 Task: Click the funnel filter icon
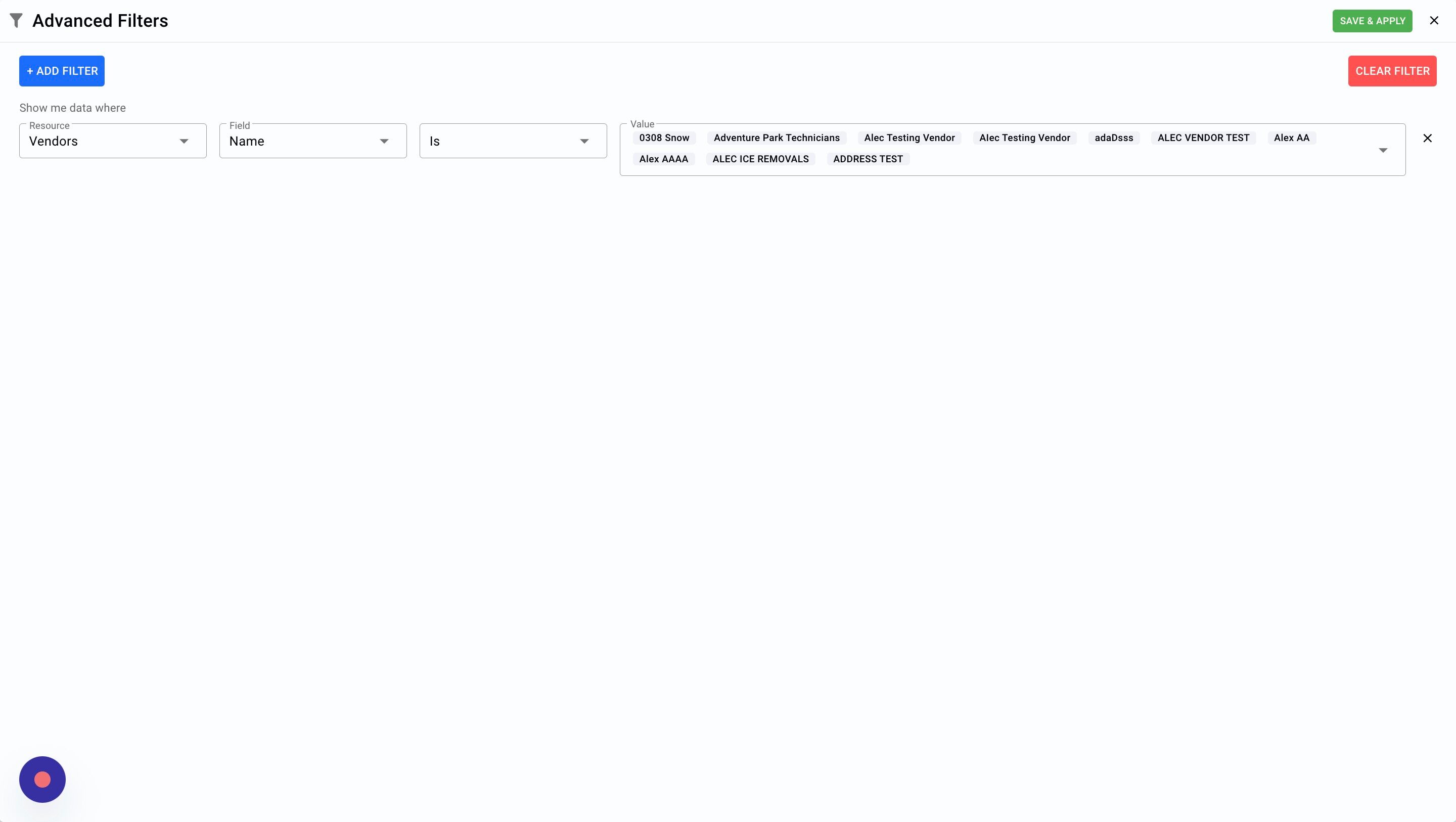(x=16, y=21)
